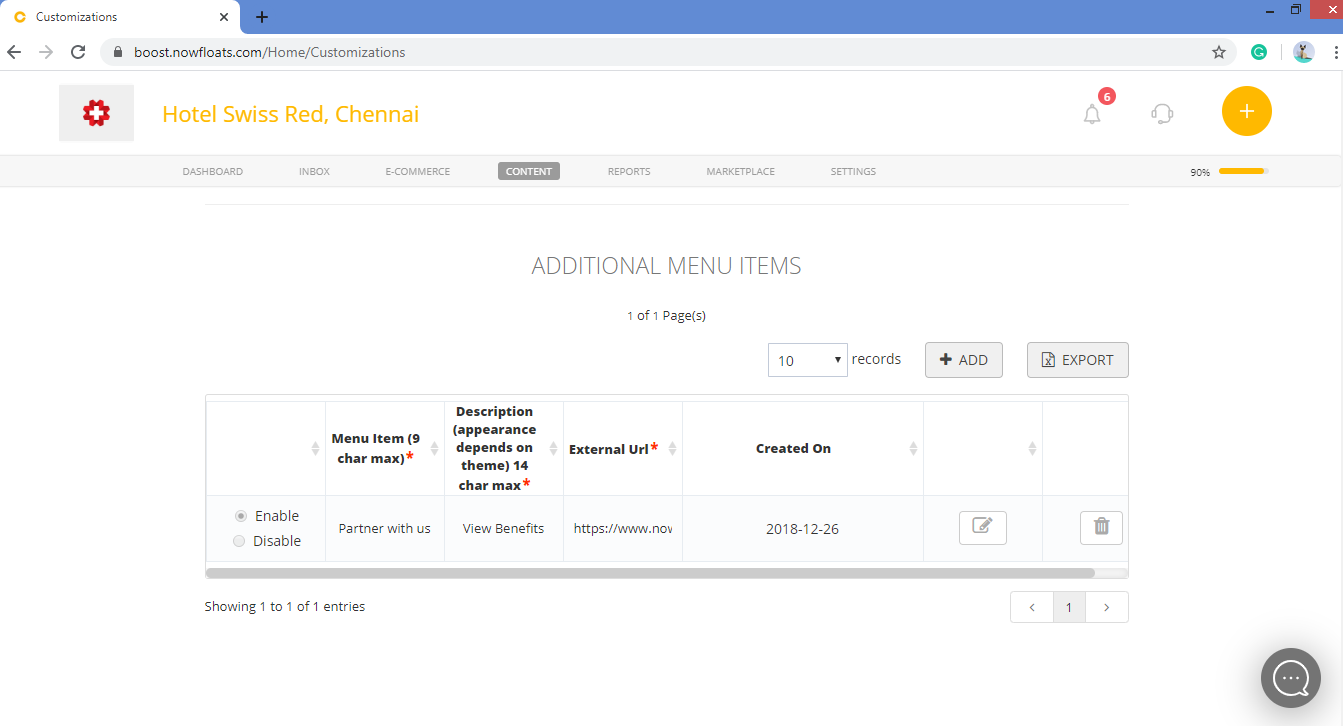Select the Enable radio button
1343x726 pixels.
[239, 515]
